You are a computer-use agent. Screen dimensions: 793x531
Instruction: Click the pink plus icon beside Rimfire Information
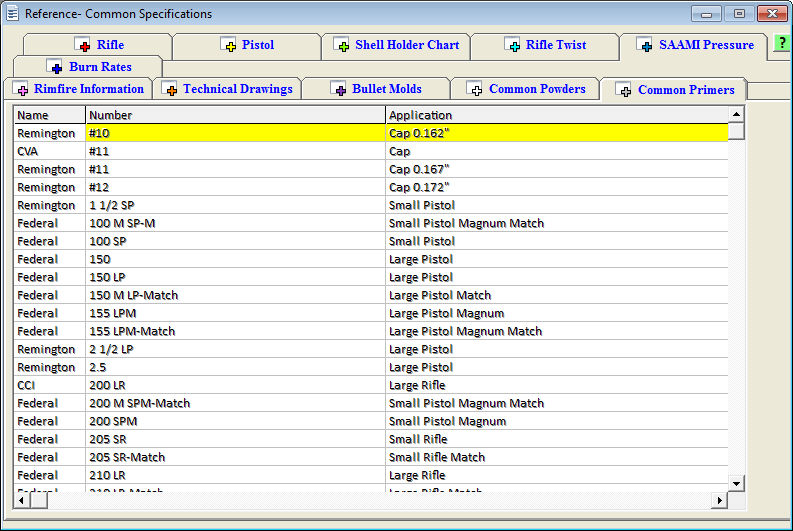[x=21, y=88]
